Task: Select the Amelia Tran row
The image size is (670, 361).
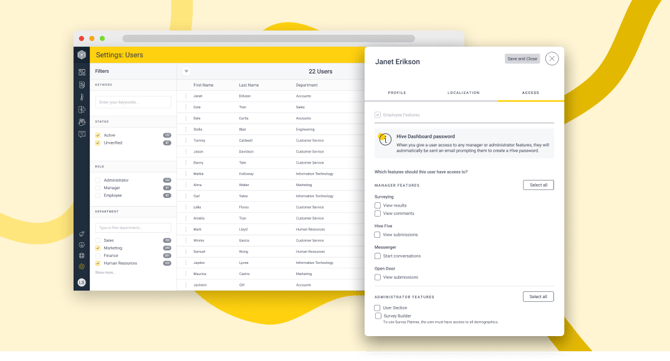Action: [271, 218]
